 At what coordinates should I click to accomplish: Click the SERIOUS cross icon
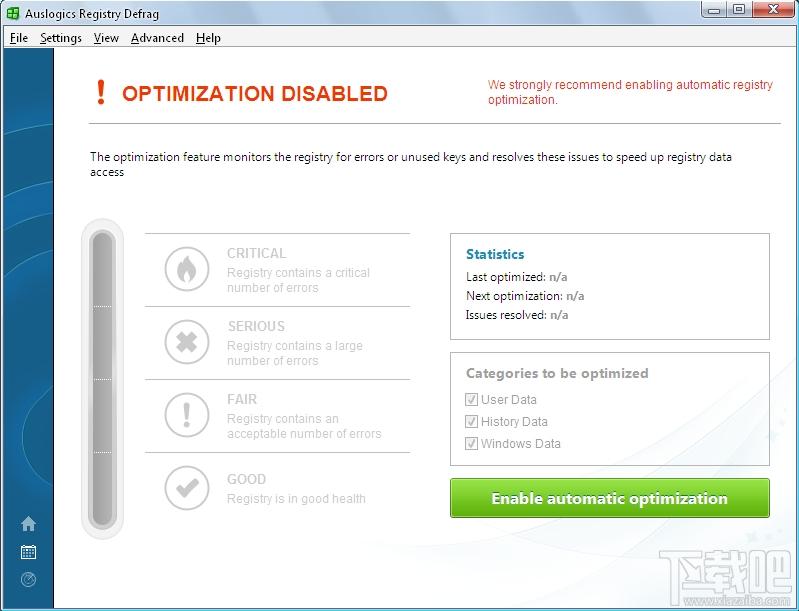pyautogui.click(x=187, y=342)
